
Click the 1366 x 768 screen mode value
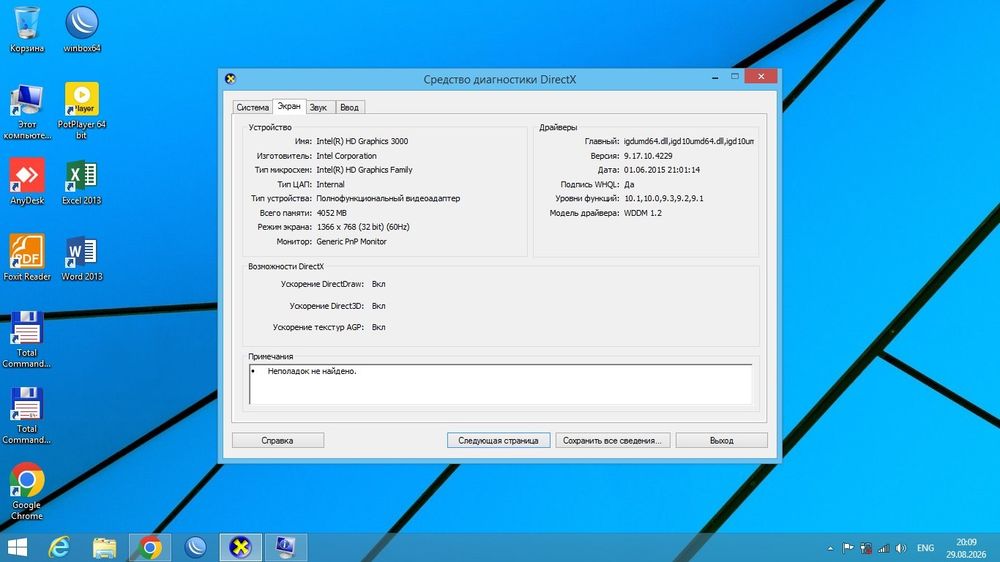pyautogui.click(x=363, y=227)
